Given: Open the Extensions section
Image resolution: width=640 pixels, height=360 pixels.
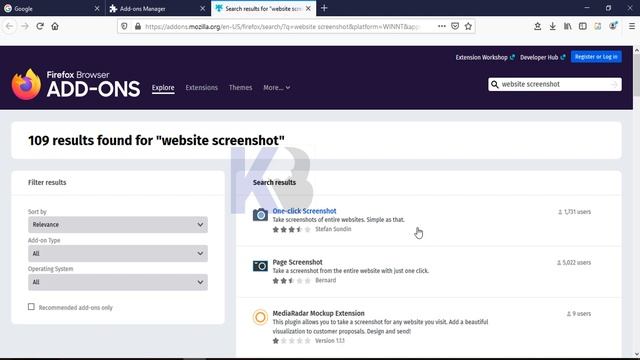Looking at the screenshot, I should point(202,87).
